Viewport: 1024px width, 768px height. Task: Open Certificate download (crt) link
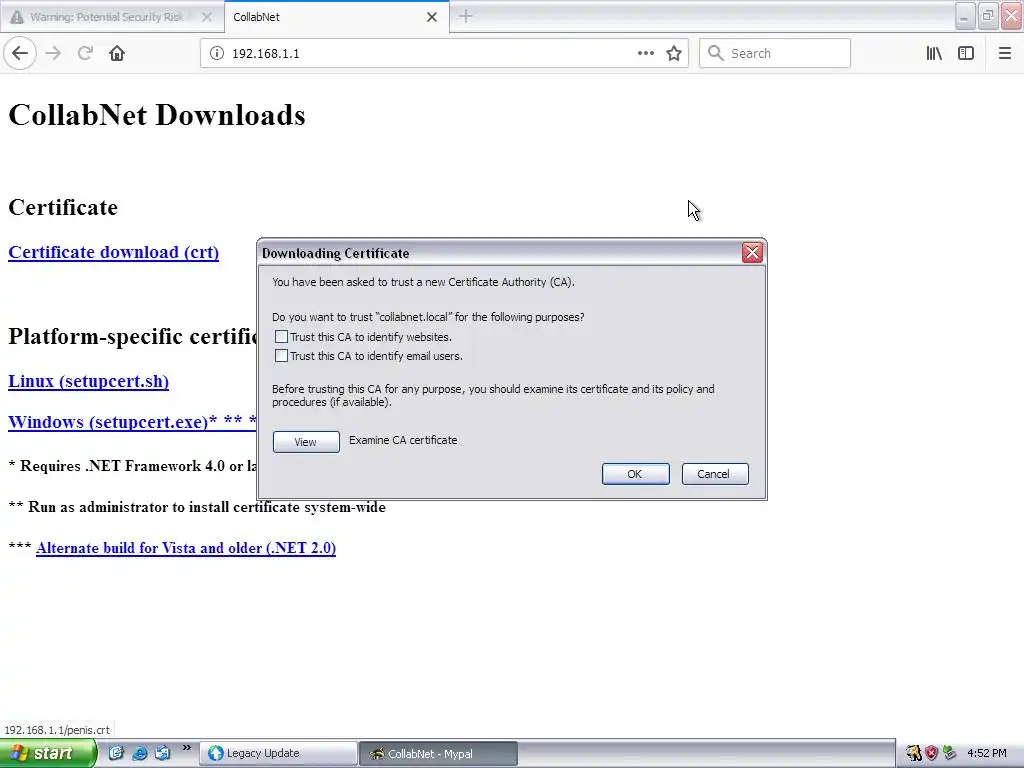point(114,252)
